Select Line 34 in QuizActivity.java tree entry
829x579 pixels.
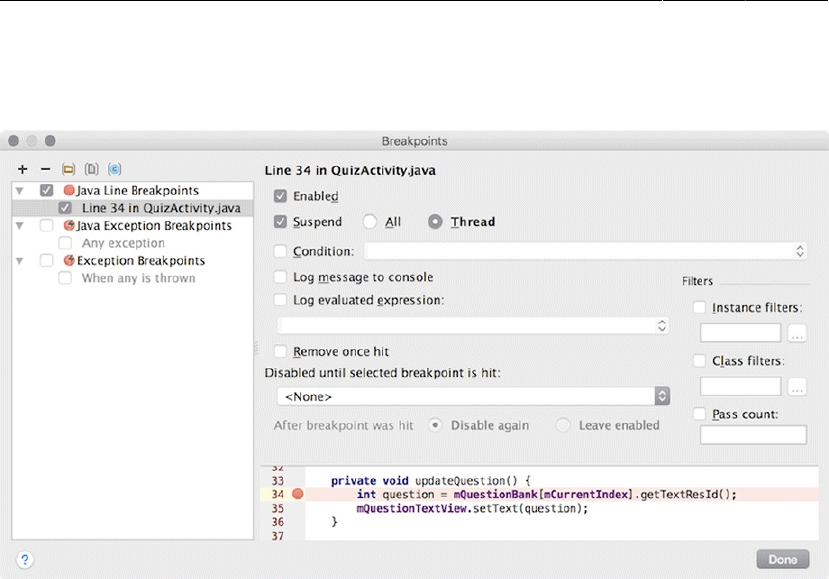(x=161, y=208)
